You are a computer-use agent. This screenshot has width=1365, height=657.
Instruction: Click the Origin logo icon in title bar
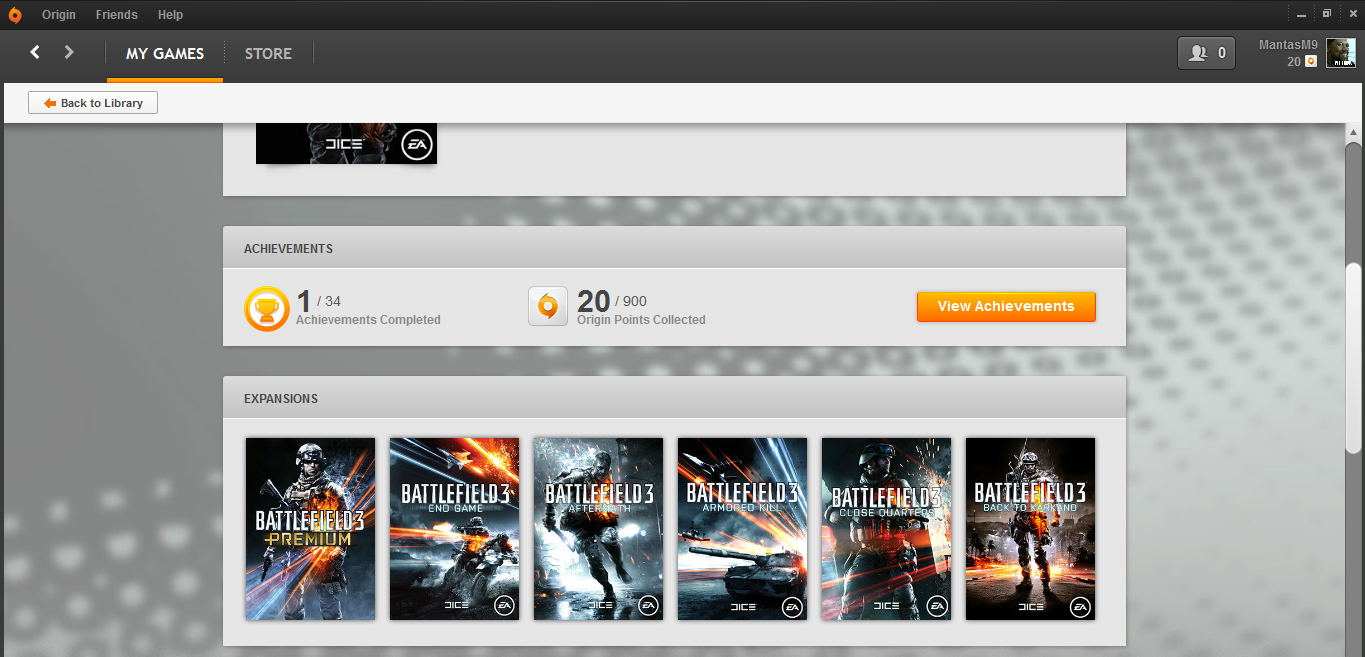tap(14, 15)
